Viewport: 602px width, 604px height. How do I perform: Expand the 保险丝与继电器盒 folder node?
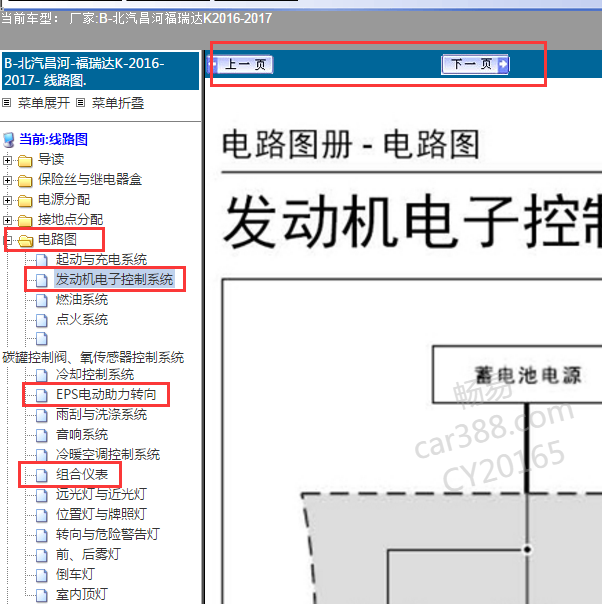[x=7, y=180]
